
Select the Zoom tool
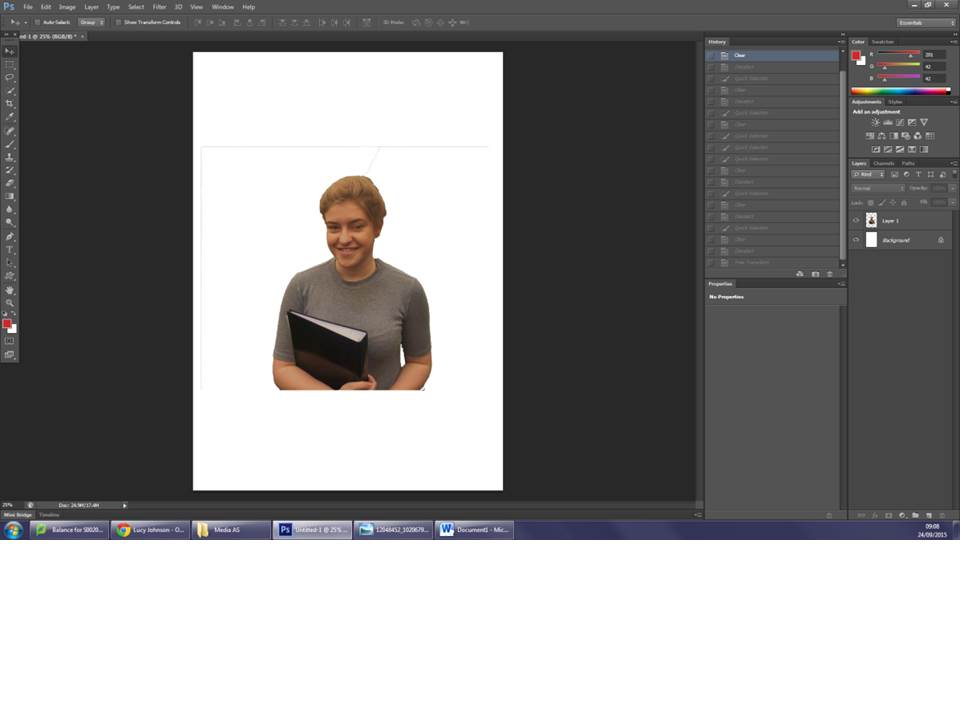(x=9, y=302)
